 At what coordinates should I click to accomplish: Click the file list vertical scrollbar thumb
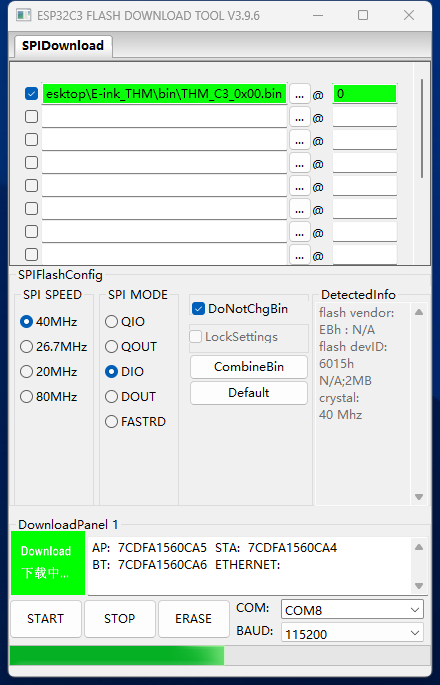pyautogui.click(x=422, y=128)
